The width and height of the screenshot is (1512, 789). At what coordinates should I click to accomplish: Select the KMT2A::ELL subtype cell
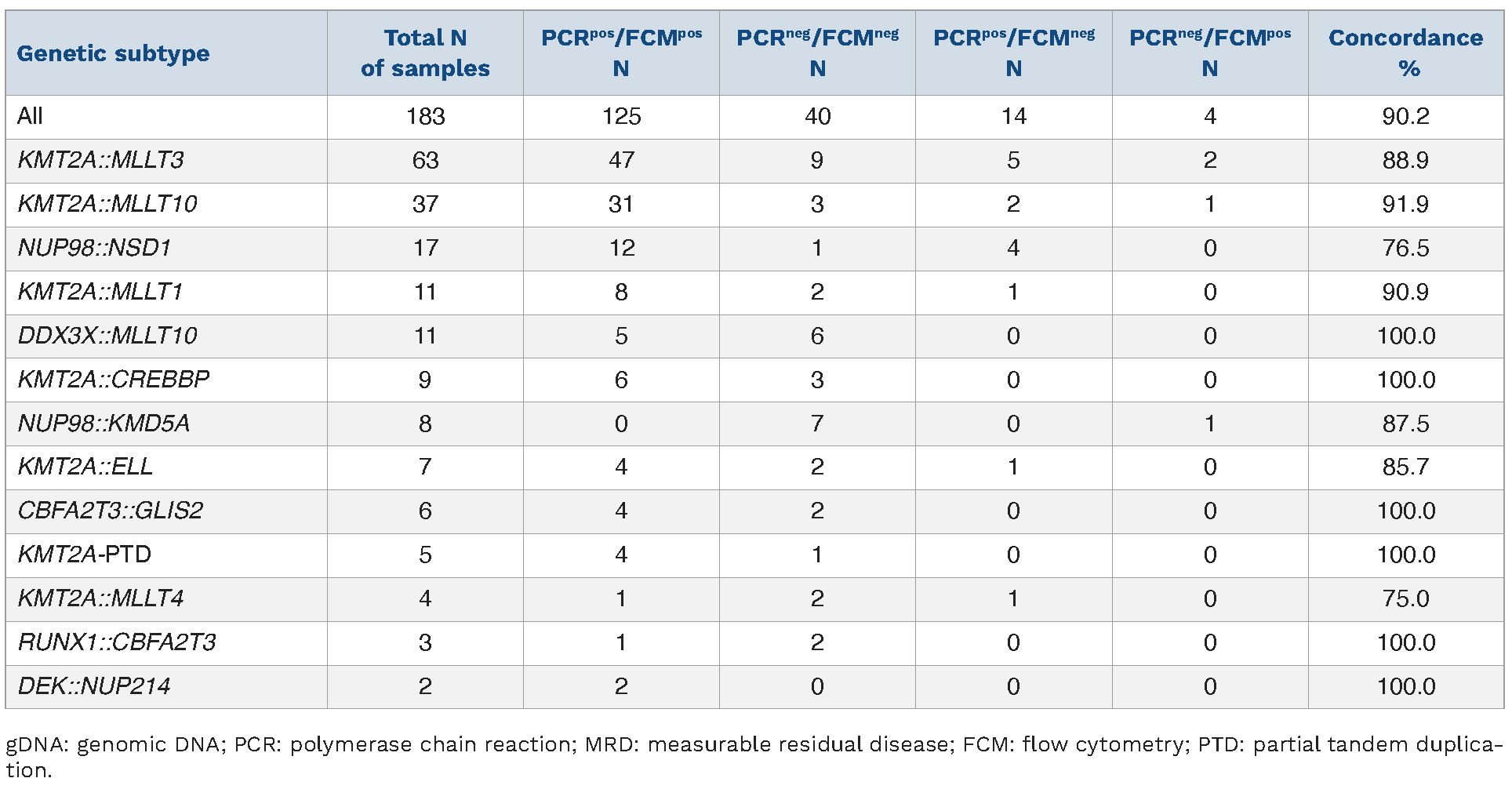(85, 467)
